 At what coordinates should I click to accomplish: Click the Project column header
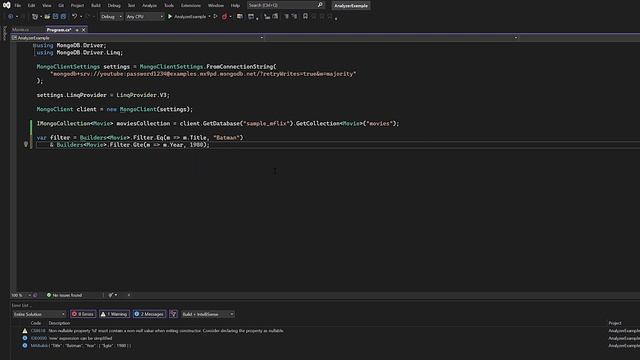615,323
